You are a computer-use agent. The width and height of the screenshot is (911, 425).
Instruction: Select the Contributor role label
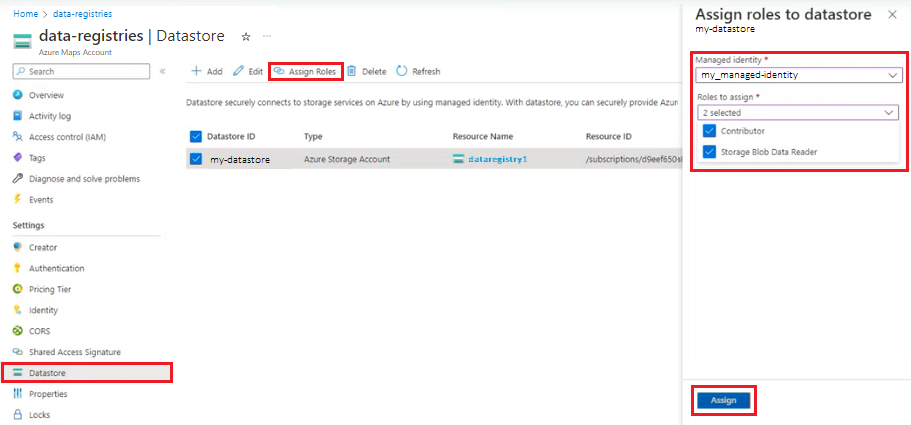pos(743,131)
